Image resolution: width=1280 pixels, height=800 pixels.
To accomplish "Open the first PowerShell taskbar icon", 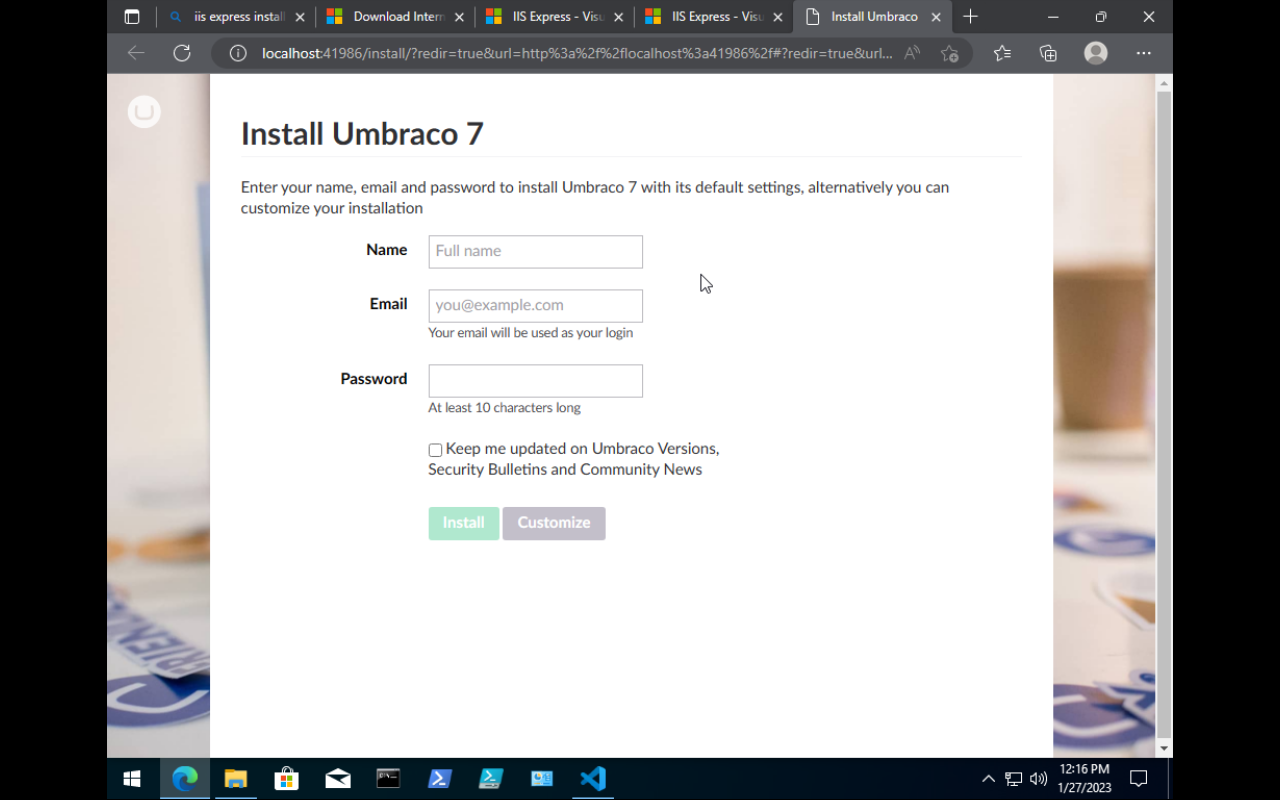I will (x=440, y=779).
